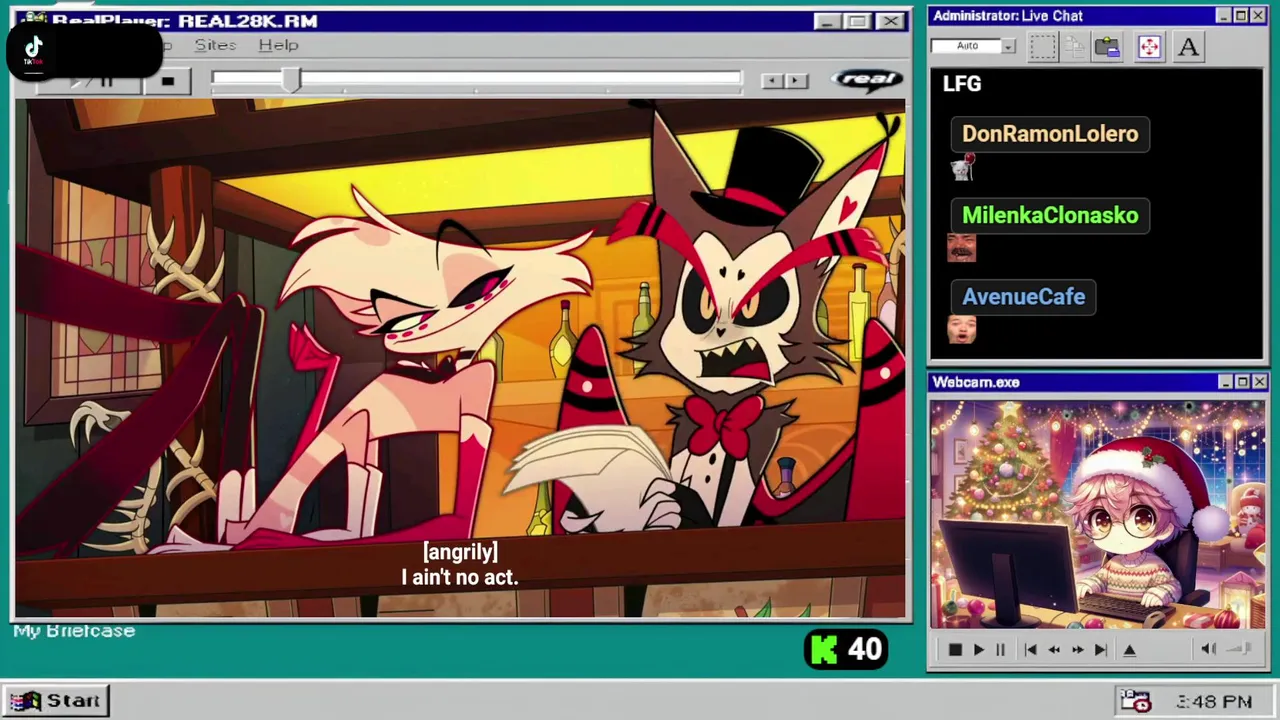Skip to previous track in Webcam.exe
The image size is (1280, 720).
[1030, 650]
